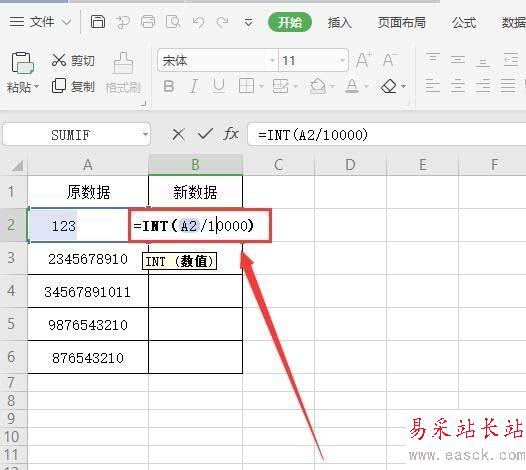Click the Undo arrow icon
The height and width of the screenshot is (470, 526).
click(x=198, y=22)
